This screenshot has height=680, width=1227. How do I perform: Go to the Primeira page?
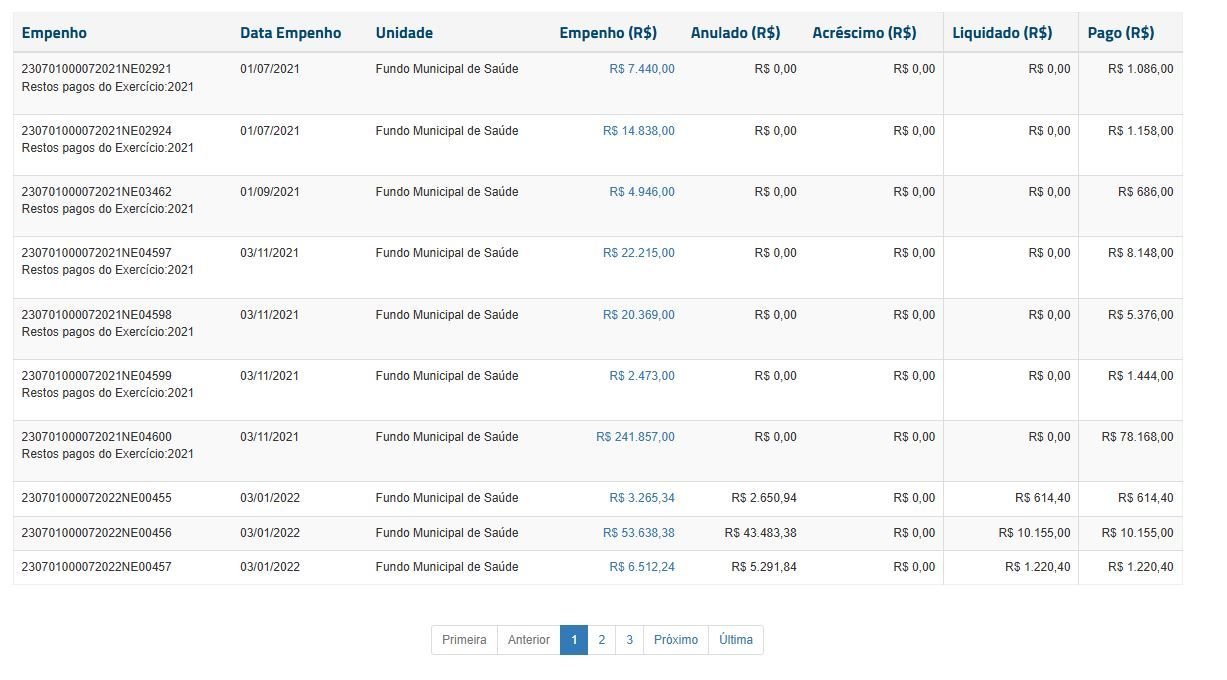pyautogui.click(x=464, y=640)
